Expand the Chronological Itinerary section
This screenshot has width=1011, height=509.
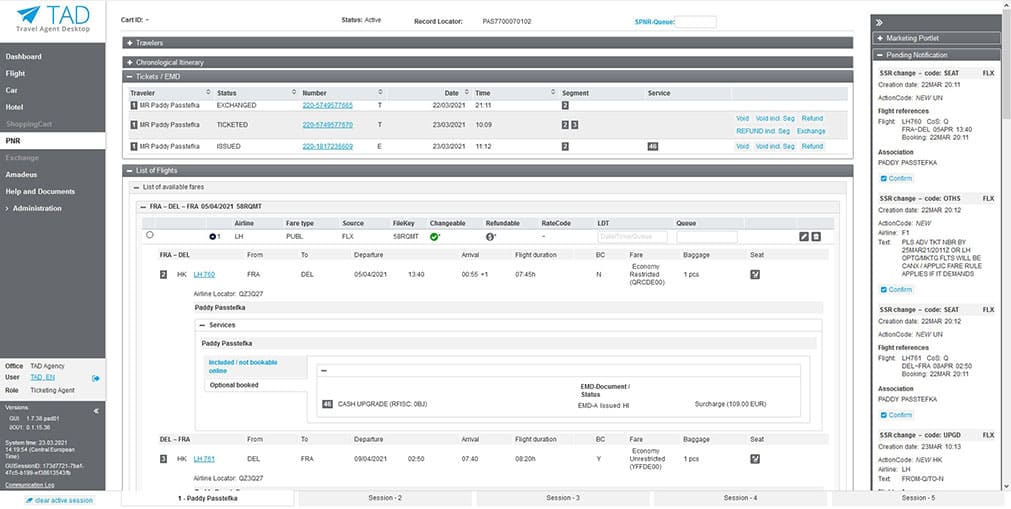130,62
